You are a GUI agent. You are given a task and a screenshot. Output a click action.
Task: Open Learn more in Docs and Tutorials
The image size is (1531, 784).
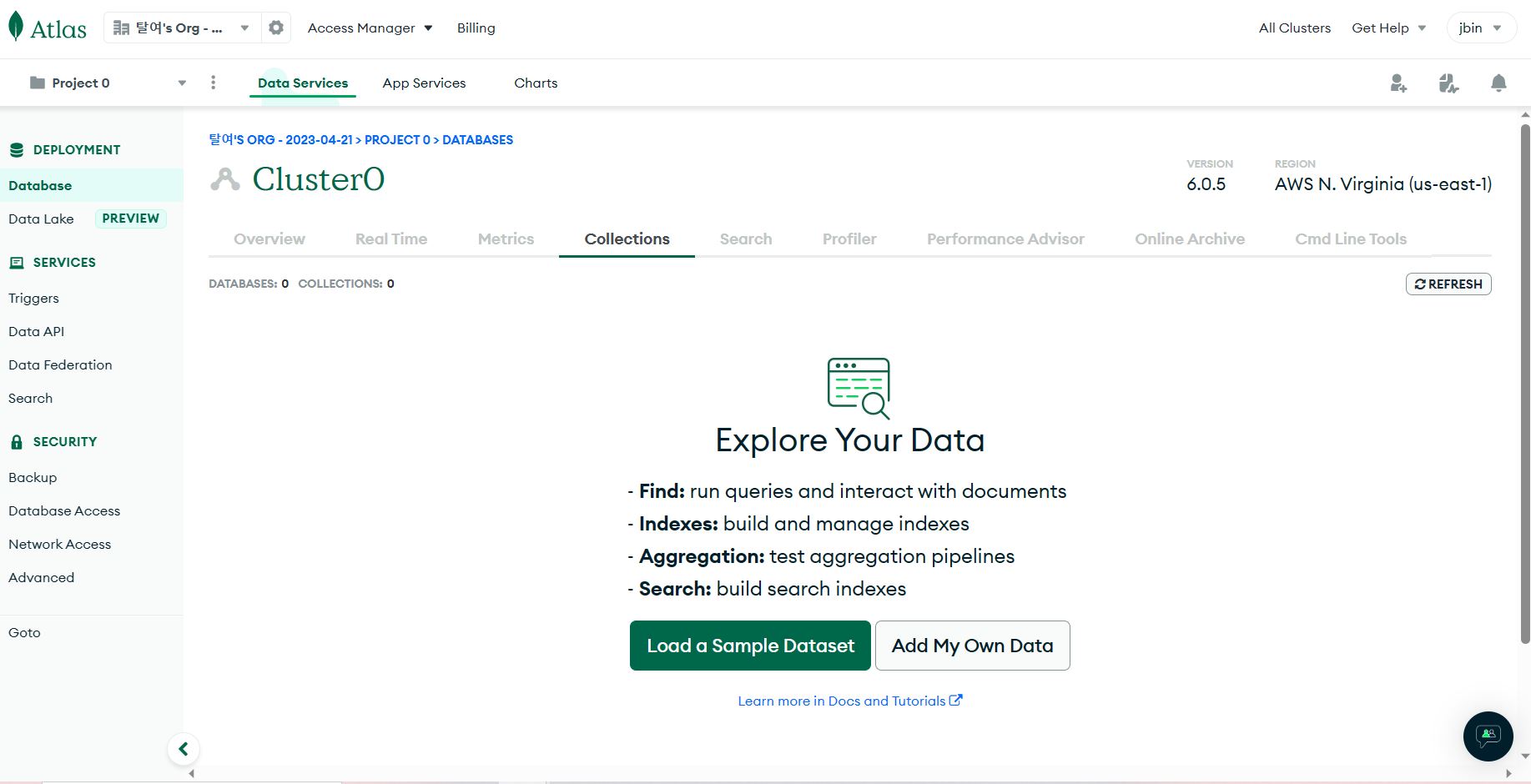[x=850, y=701]
